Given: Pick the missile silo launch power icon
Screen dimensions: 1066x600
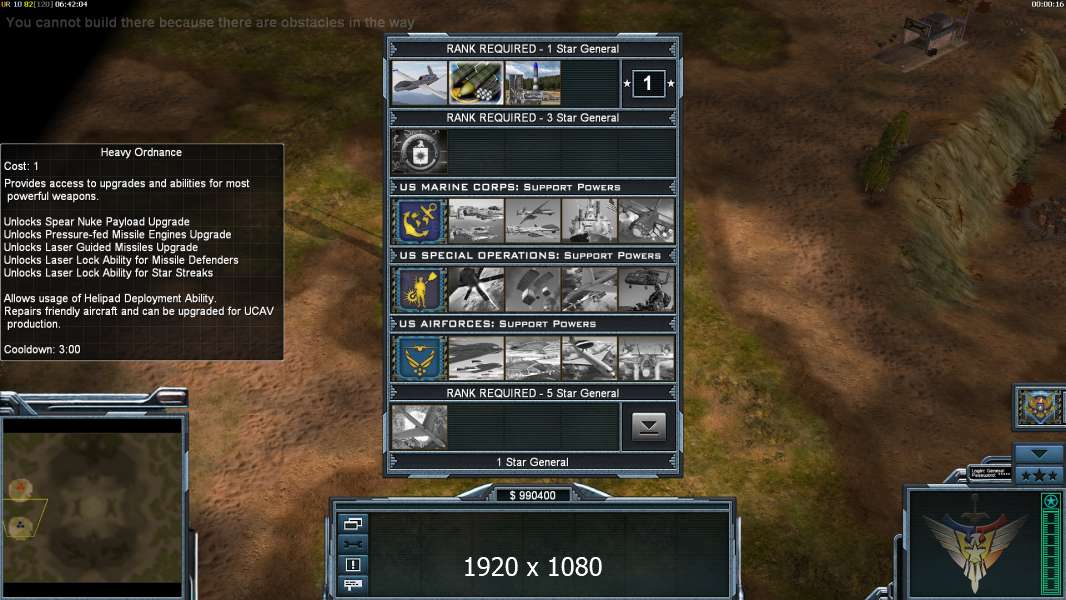Looking at the screenshot, I should 533,83.
